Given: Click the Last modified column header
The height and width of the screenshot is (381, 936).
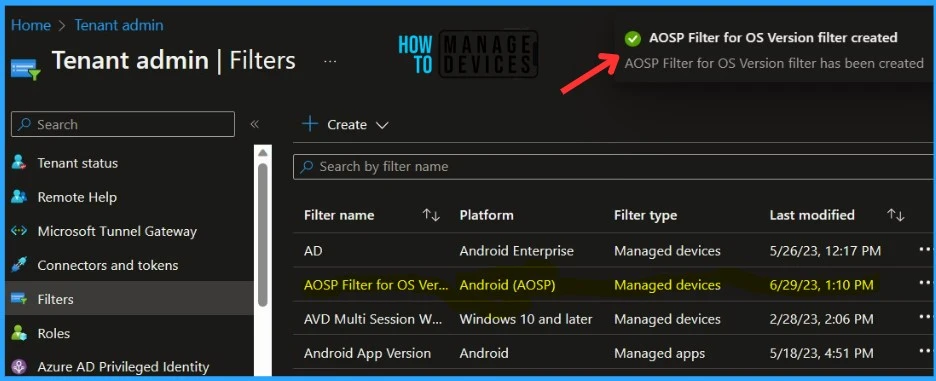Looking at the screenshot, I should tap(812, 215).
